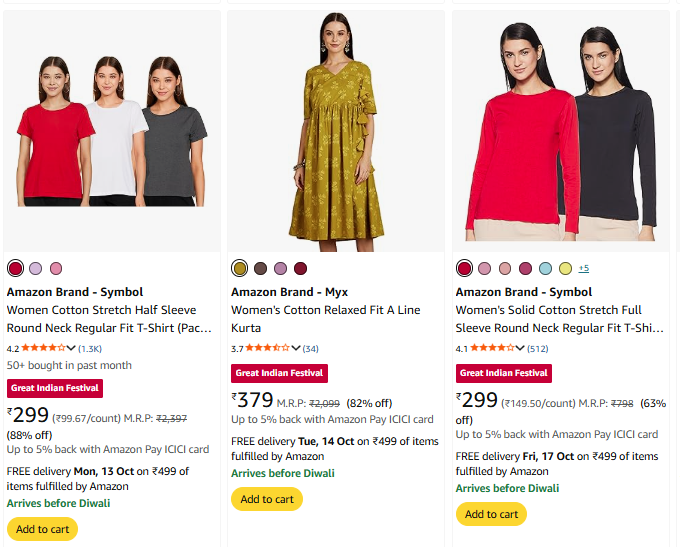
Task: Expand rating chevron beside 4.1 stars
Action: tap(519, 348)
